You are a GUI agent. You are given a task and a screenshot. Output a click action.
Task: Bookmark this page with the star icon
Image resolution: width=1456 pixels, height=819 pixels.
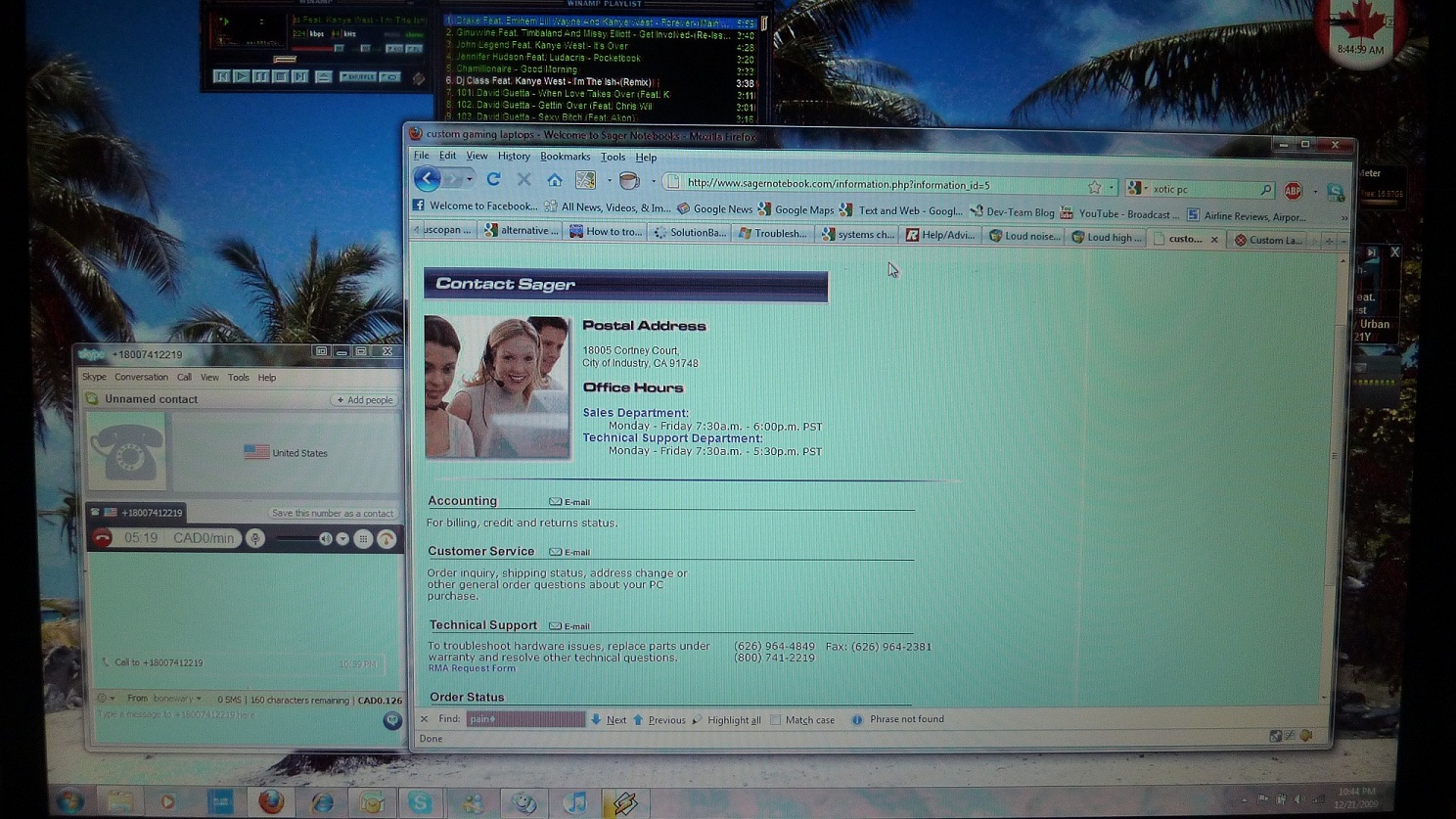point(1094,187)
